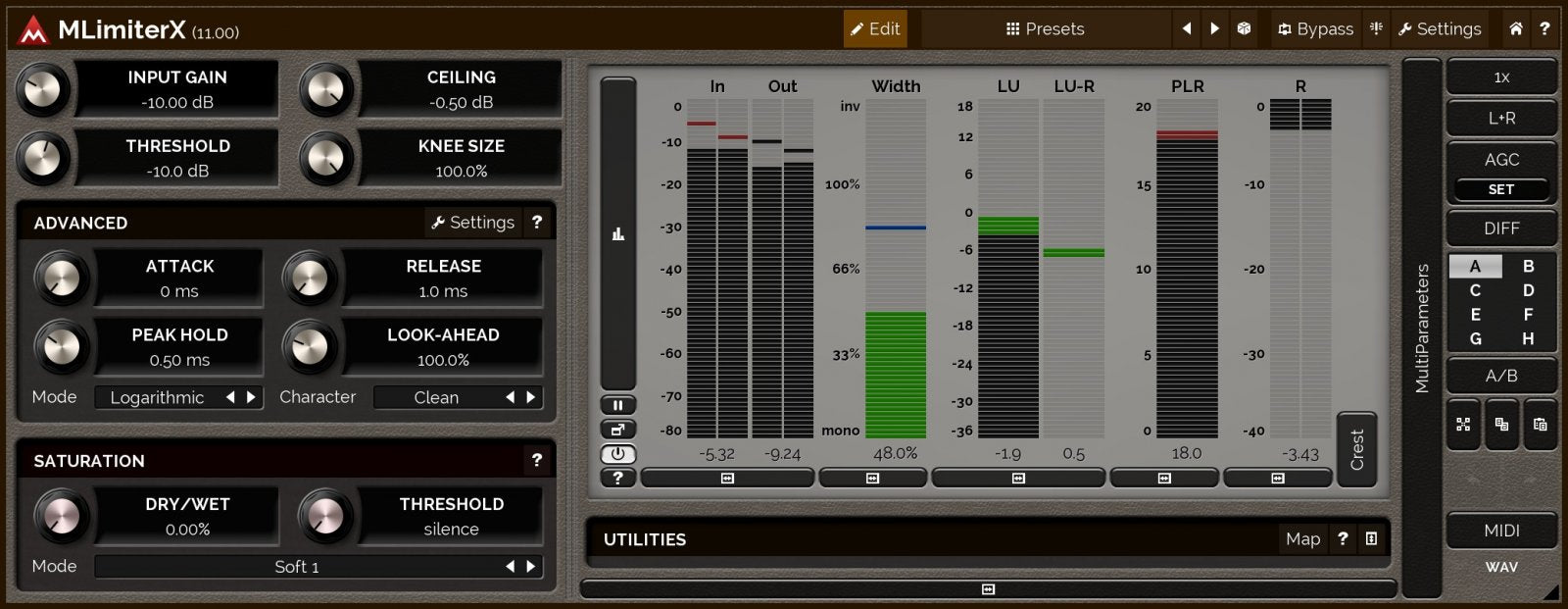Click the Input Gain knob
The image size is (1568, 609).
point(42,89)
